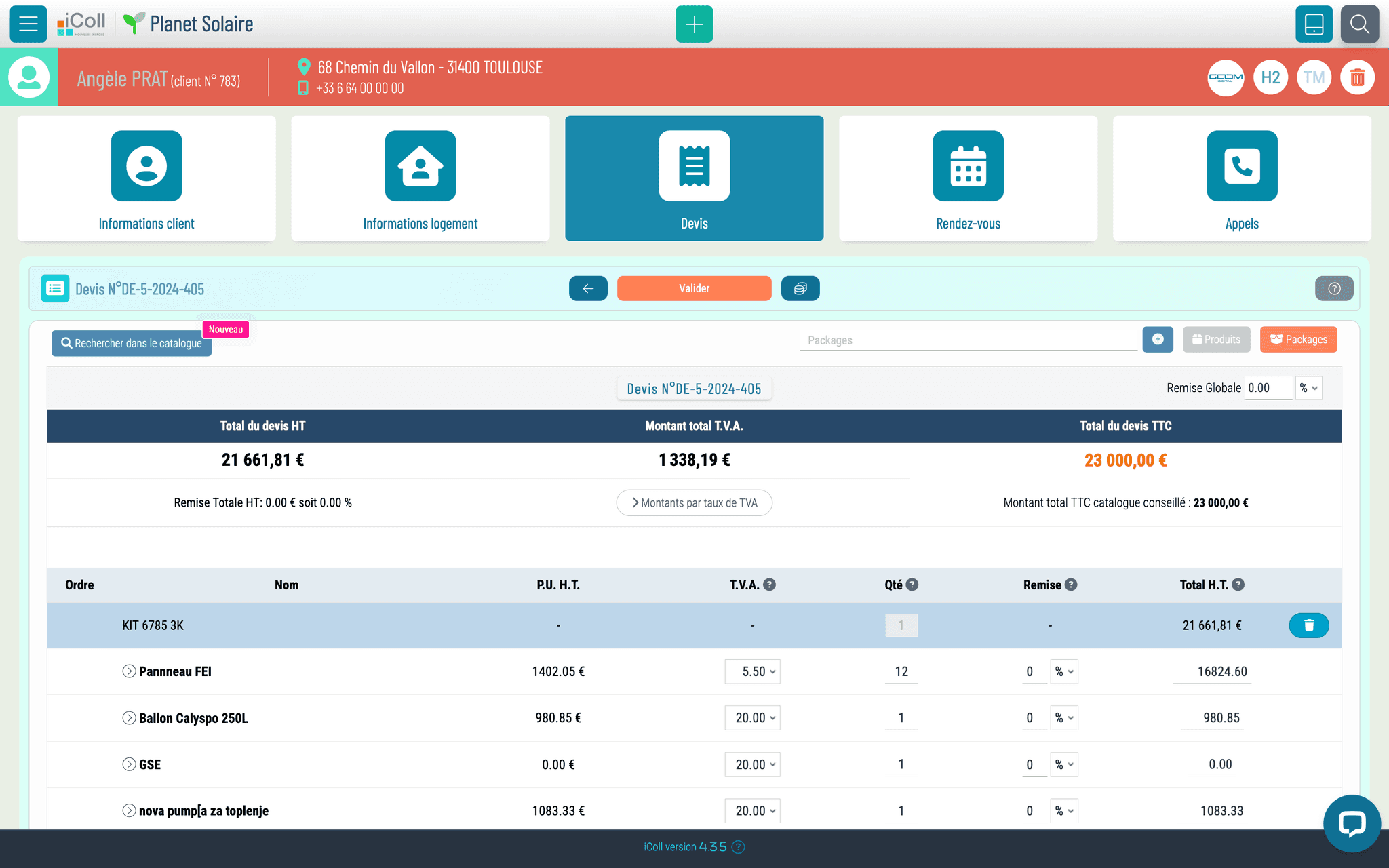Click the Devis N°DE-5-2024-405 center label
Screen dimensions: 1389x868
point(694,389)
